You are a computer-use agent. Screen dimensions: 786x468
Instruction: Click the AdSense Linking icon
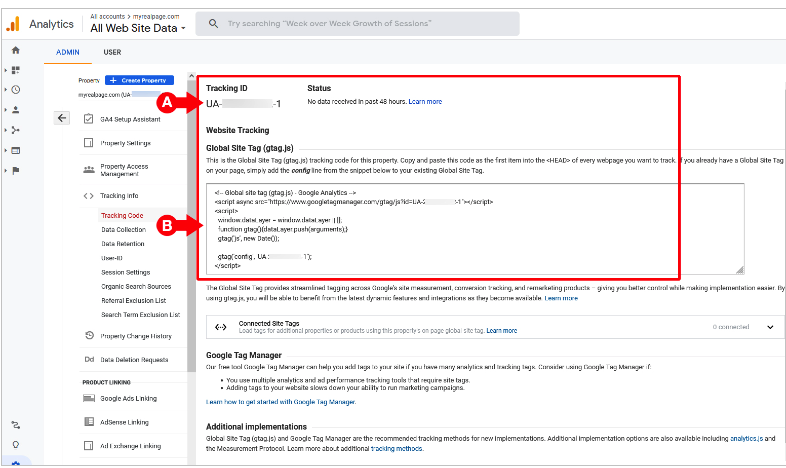[x=89, y=421]
